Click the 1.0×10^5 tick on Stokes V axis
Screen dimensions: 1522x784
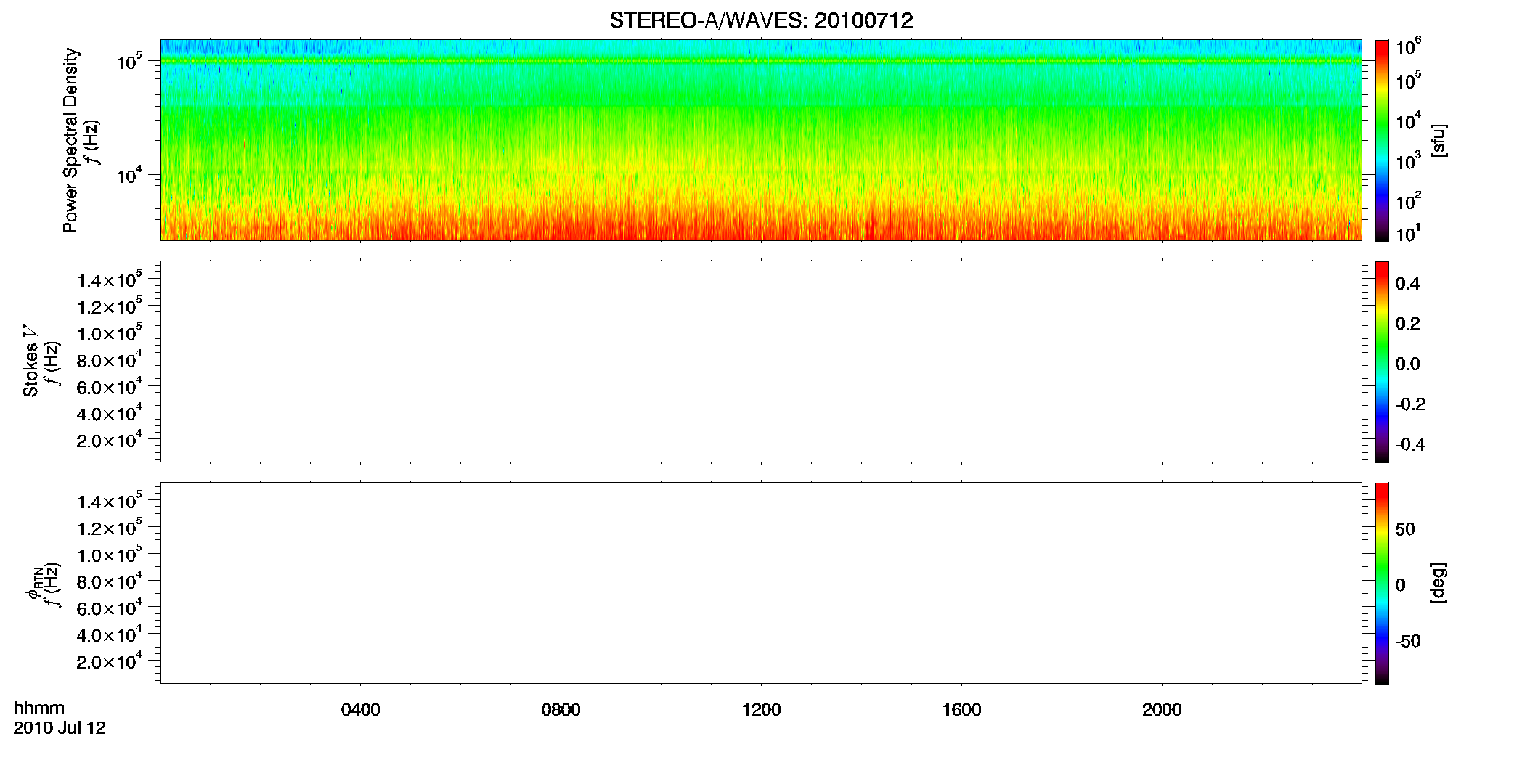(x=109, y=333)
